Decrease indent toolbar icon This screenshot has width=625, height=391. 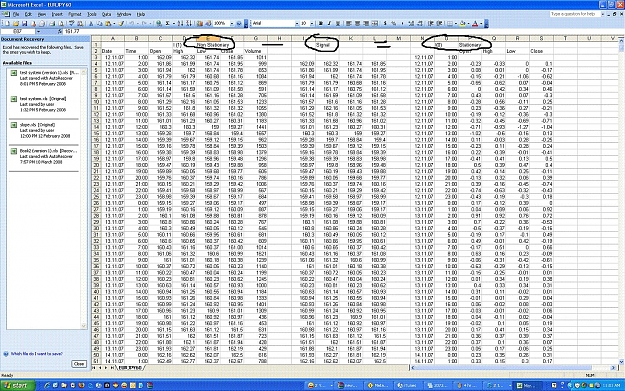pos(430,24)
